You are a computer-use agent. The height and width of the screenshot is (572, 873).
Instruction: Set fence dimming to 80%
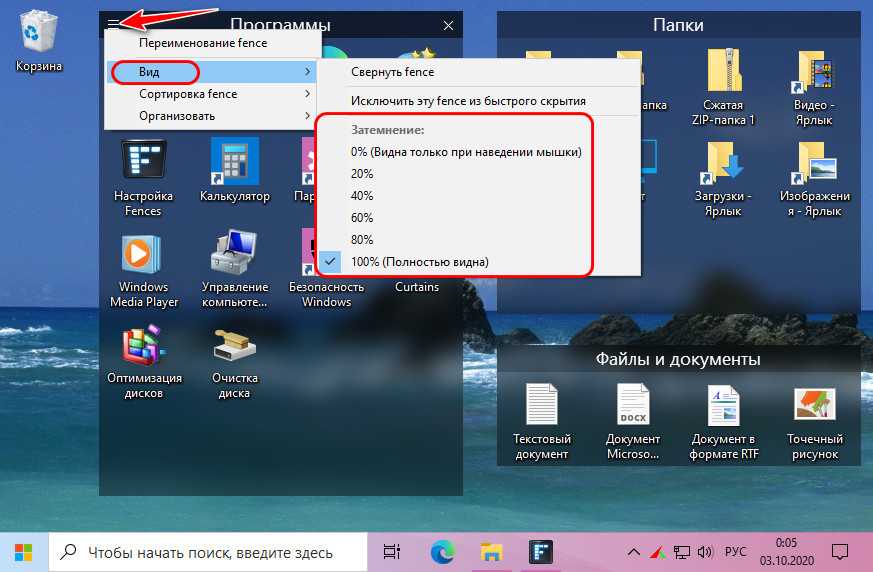(x=479, y=239)
